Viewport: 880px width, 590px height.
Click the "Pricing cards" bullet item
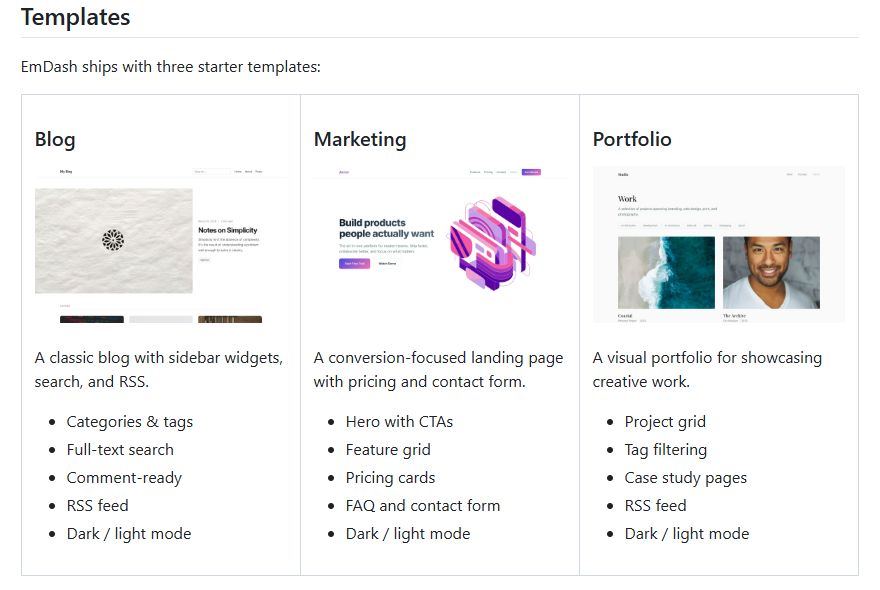[390, 478]
